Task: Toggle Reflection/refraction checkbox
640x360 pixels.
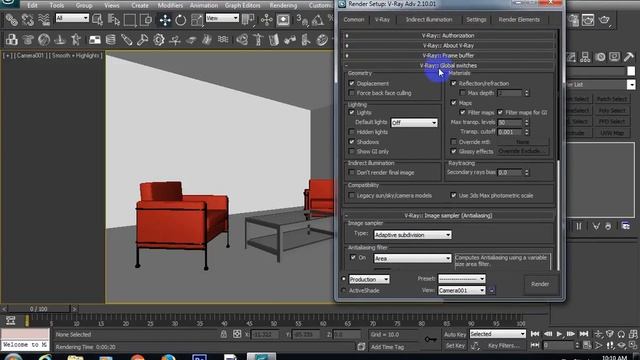Action: pyautogui.click(x=453, y=83)
